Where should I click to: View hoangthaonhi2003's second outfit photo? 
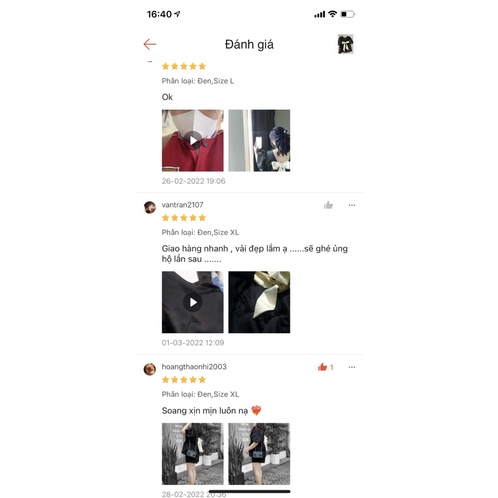click(259, 454)
